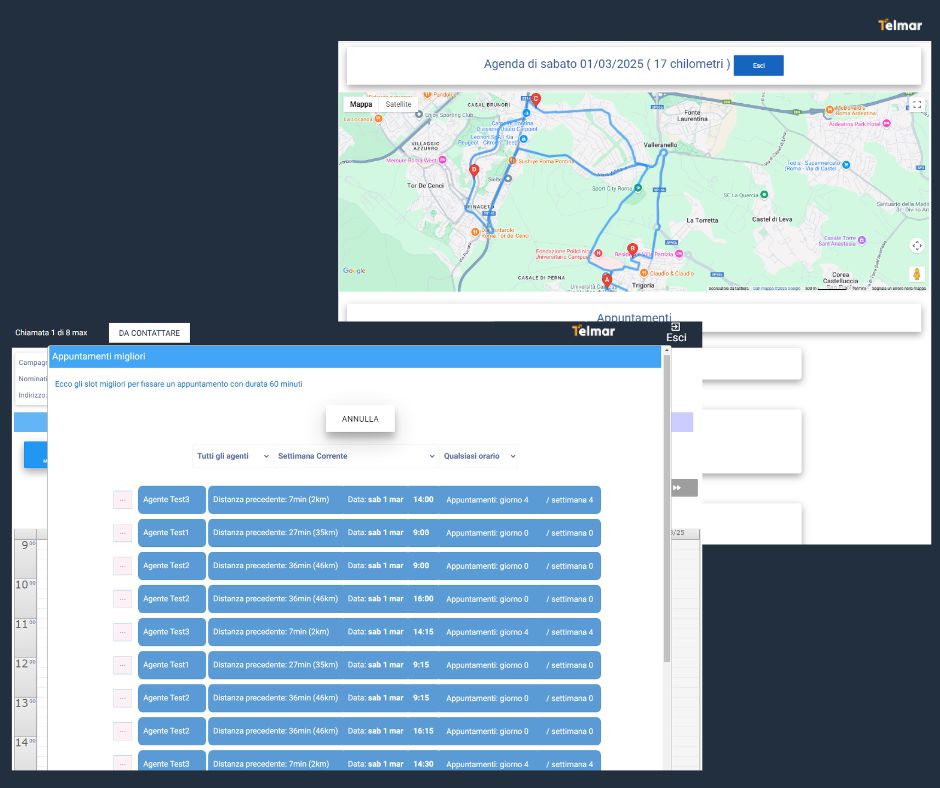
Task: Click the Claudio & Claudio restaurant pin
Action: coord(644,273)
